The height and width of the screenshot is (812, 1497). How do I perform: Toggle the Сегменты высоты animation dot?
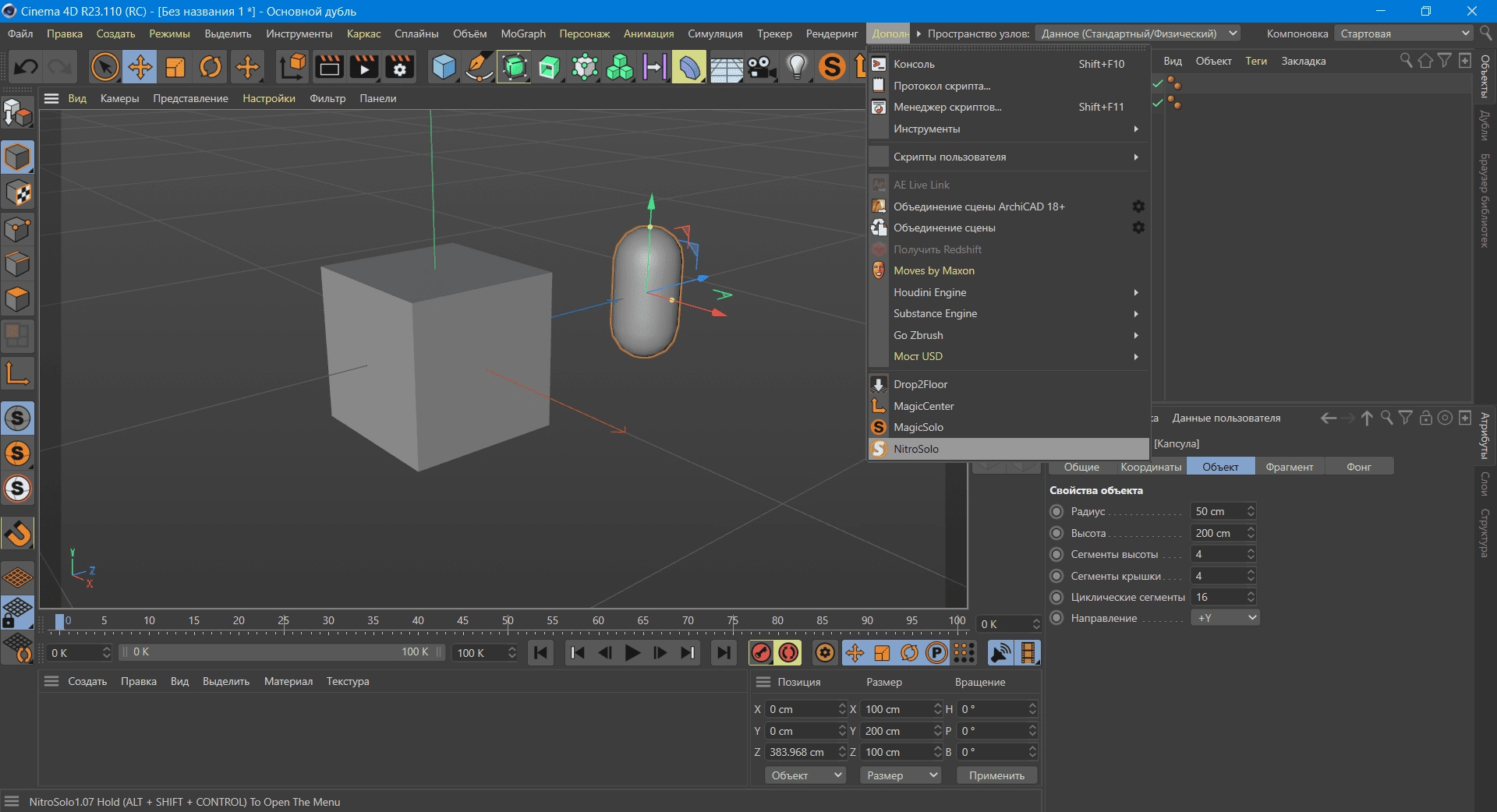1056,554
